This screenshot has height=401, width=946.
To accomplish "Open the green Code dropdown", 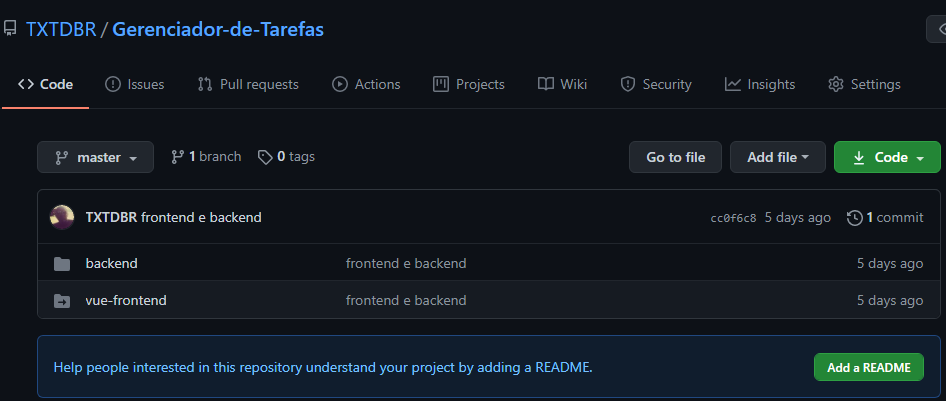I will [x=887, y=157].
